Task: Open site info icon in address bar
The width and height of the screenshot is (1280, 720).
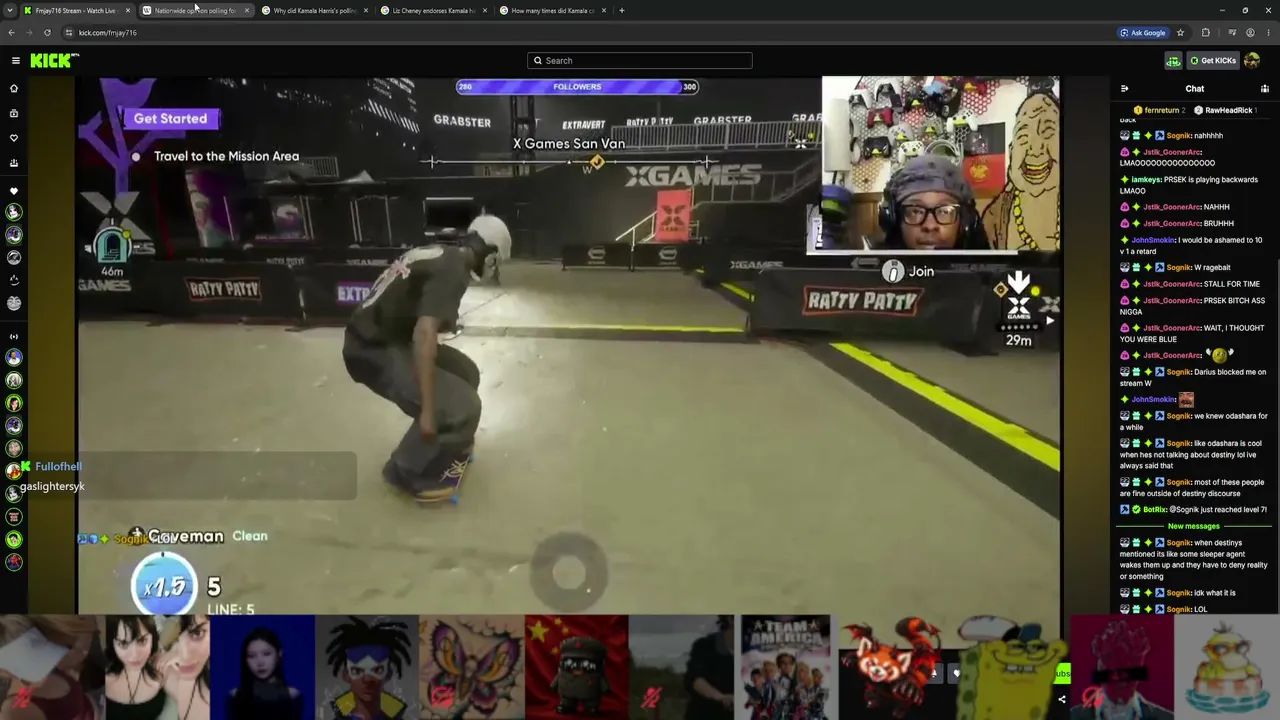Action: coord(69,33)
